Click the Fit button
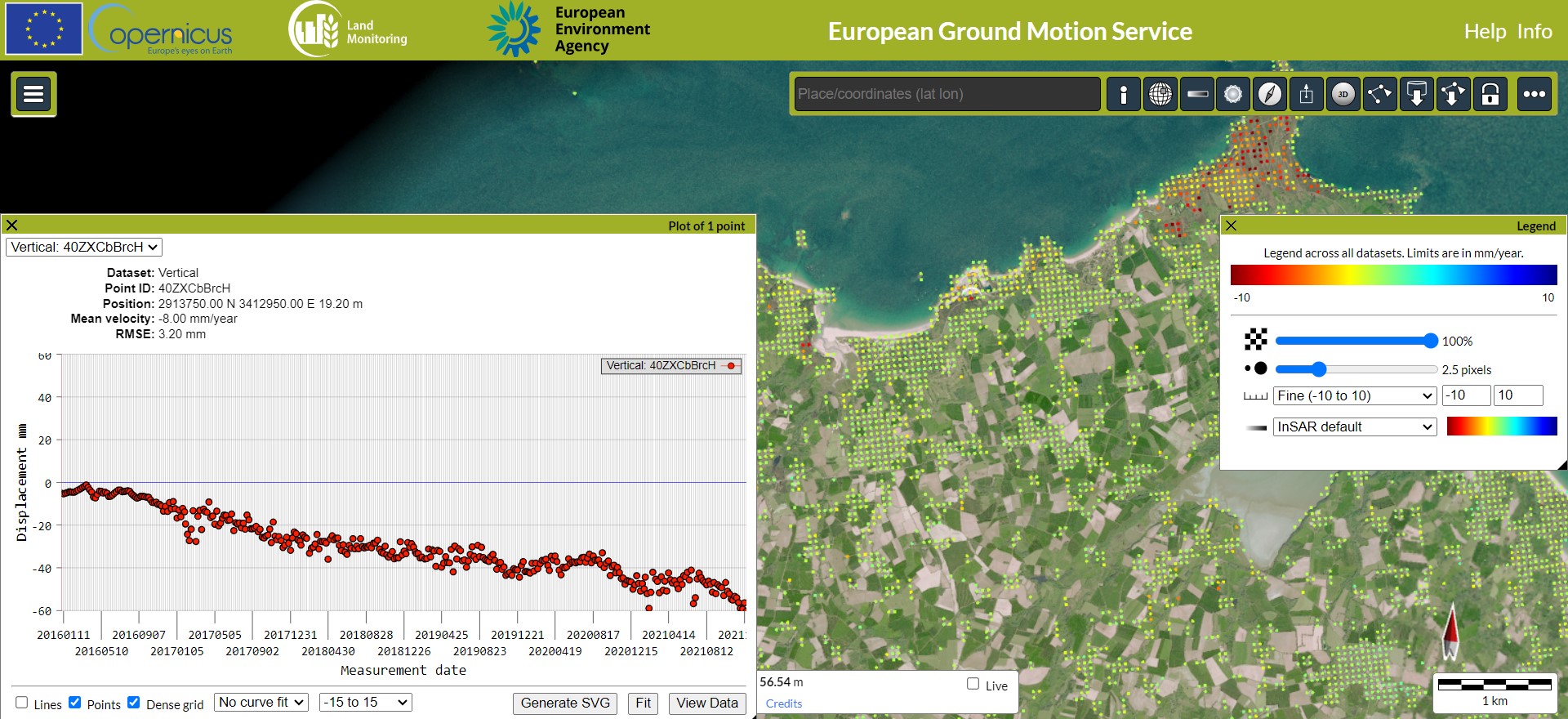 click(x=644, y=703)
